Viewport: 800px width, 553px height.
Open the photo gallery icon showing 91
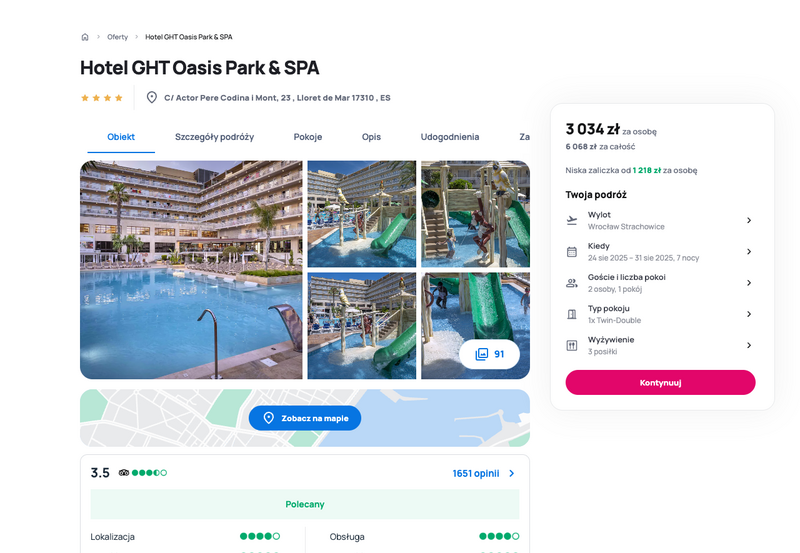[482, 354]
